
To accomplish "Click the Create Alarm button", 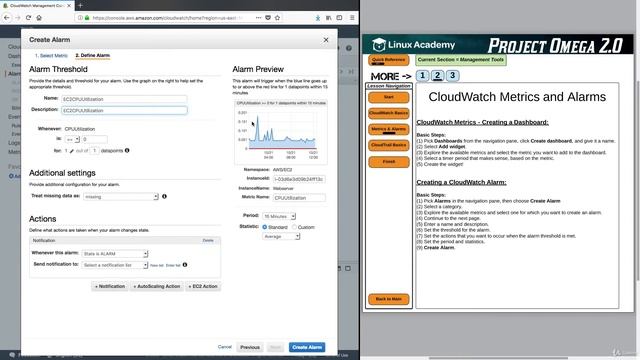I will click(x=307, y=347).
